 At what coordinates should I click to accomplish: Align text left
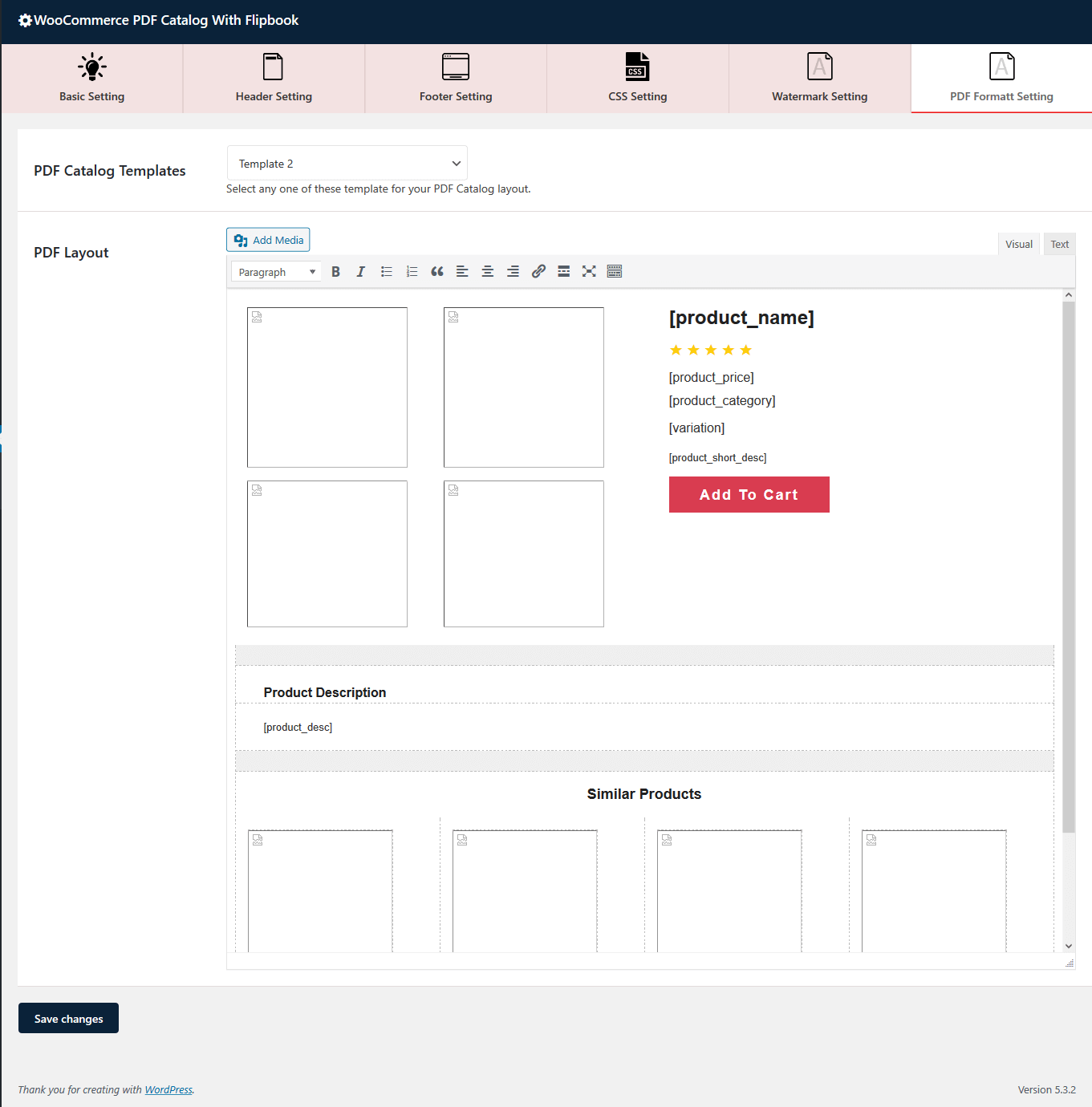(x=462, y=272)
